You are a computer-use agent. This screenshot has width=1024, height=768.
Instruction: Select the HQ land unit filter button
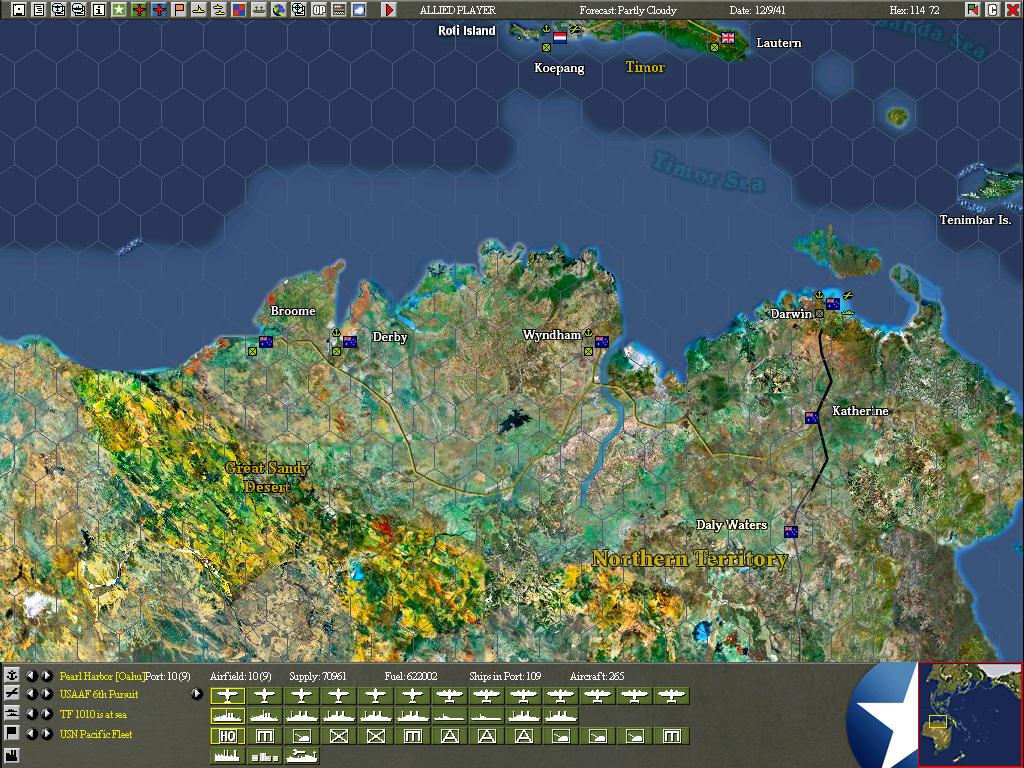(x=227, y=736)
